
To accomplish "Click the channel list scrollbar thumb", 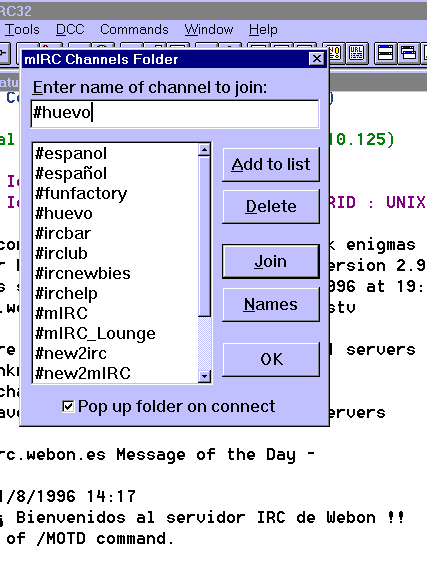I will [x=204, y=237].
